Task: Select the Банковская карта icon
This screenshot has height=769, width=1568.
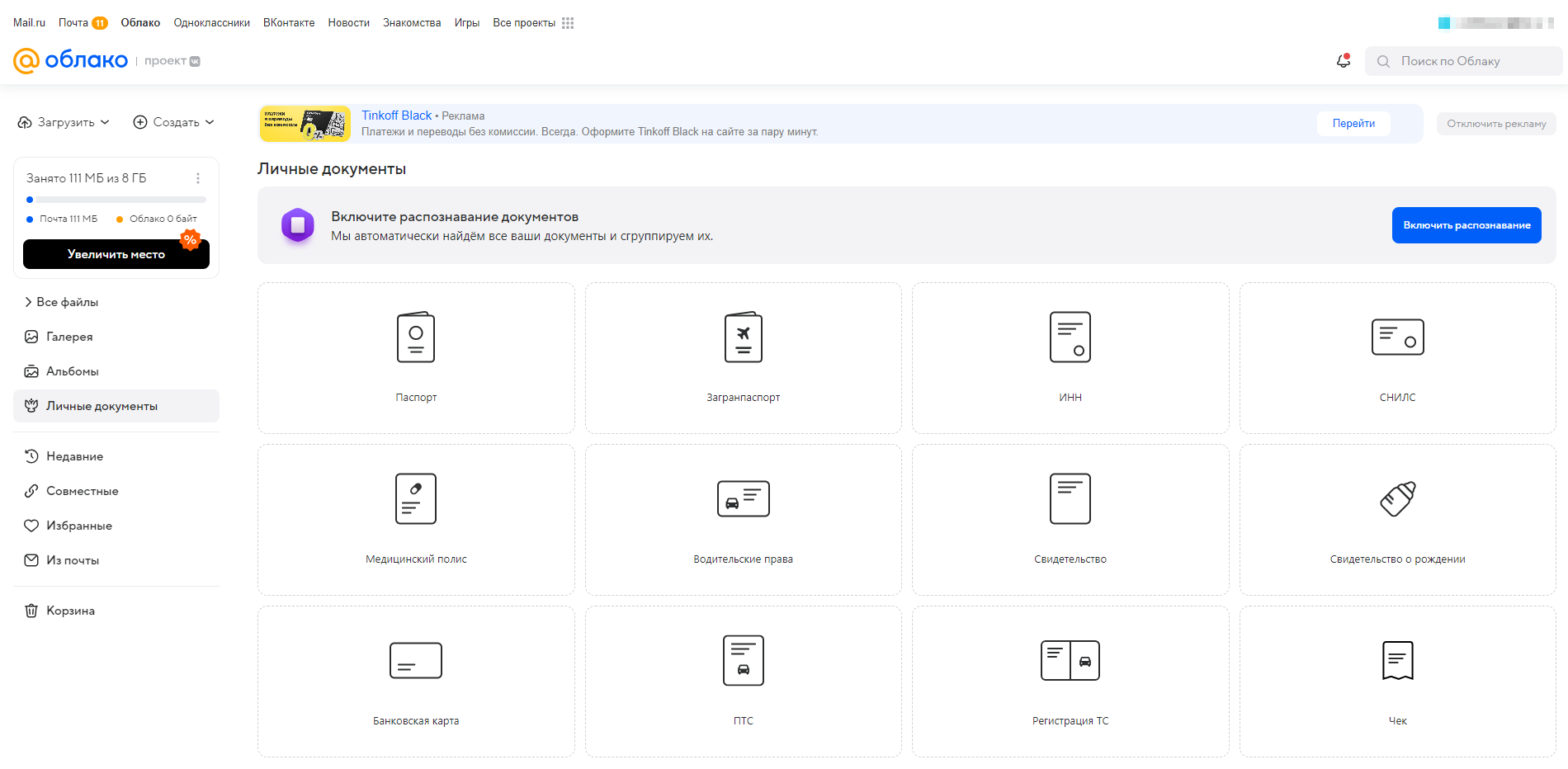Action: pyautogui.click(x=416, y=661)
